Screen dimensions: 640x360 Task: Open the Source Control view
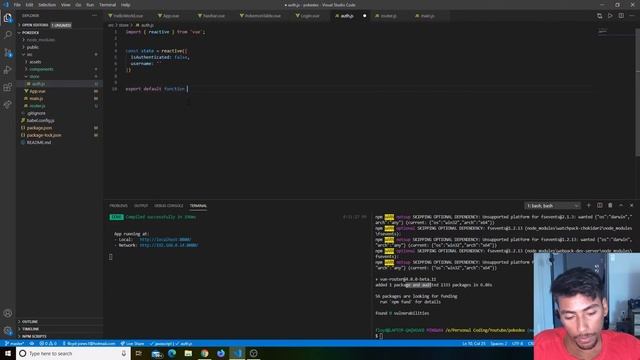pos(7,53)
